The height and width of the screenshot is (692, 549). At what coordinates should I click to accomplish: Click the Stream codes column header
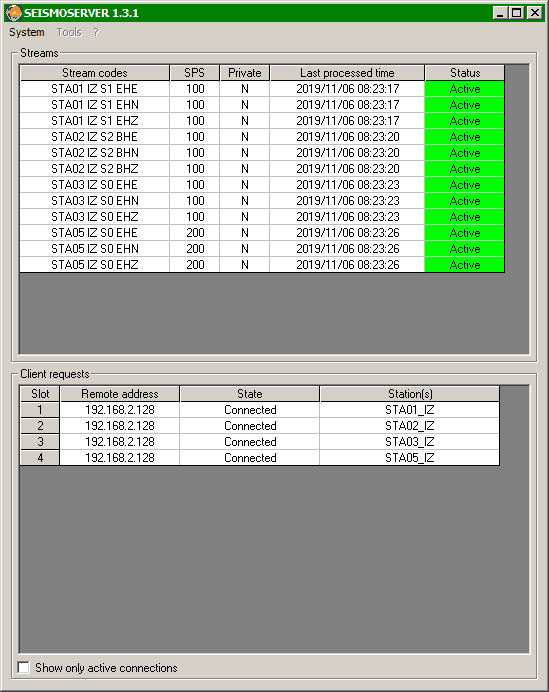(94, 73)
